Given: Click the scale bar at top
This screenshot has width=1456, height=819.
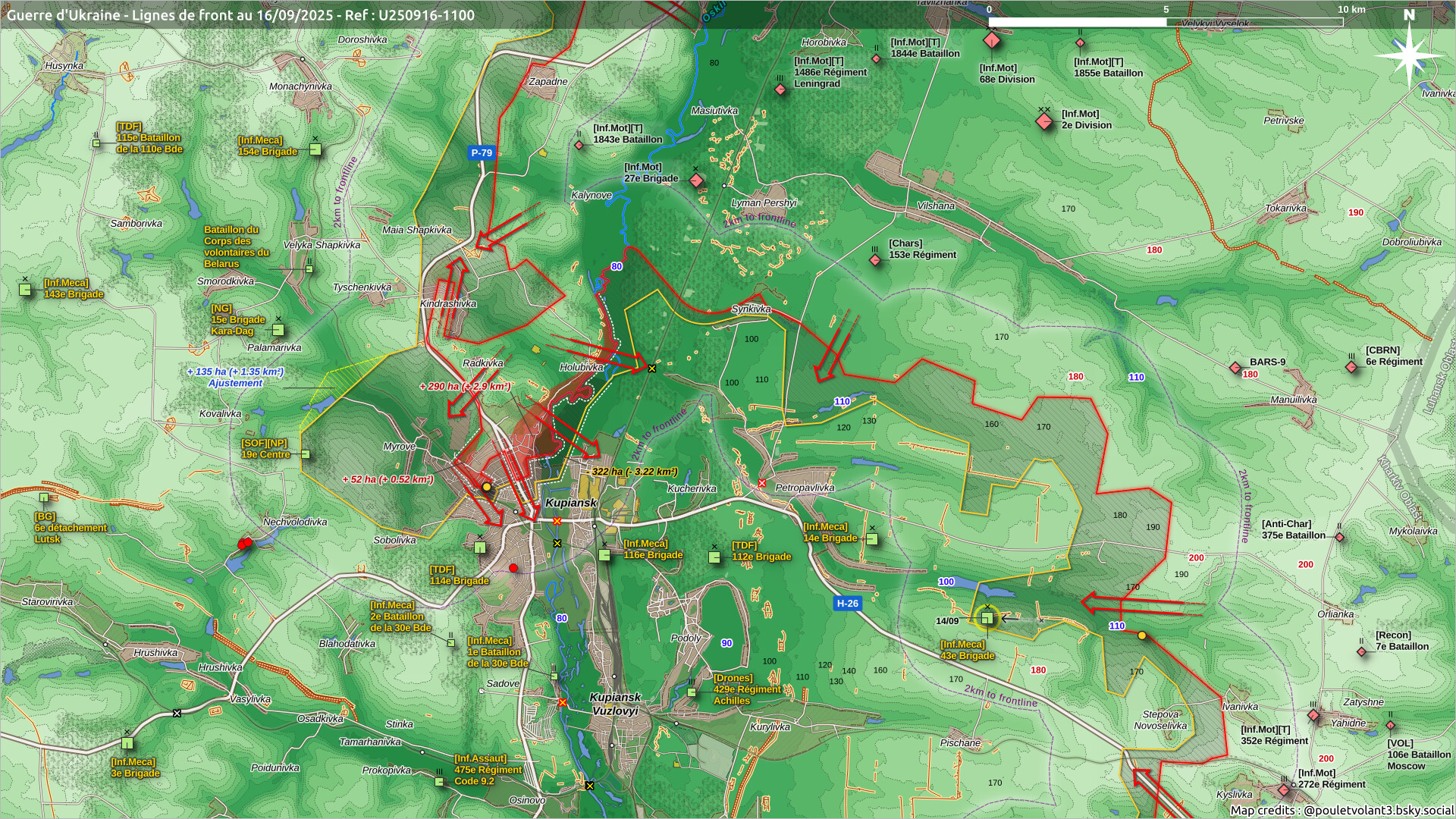Looking at the screenshot, I should click(x=1166, y=22).
